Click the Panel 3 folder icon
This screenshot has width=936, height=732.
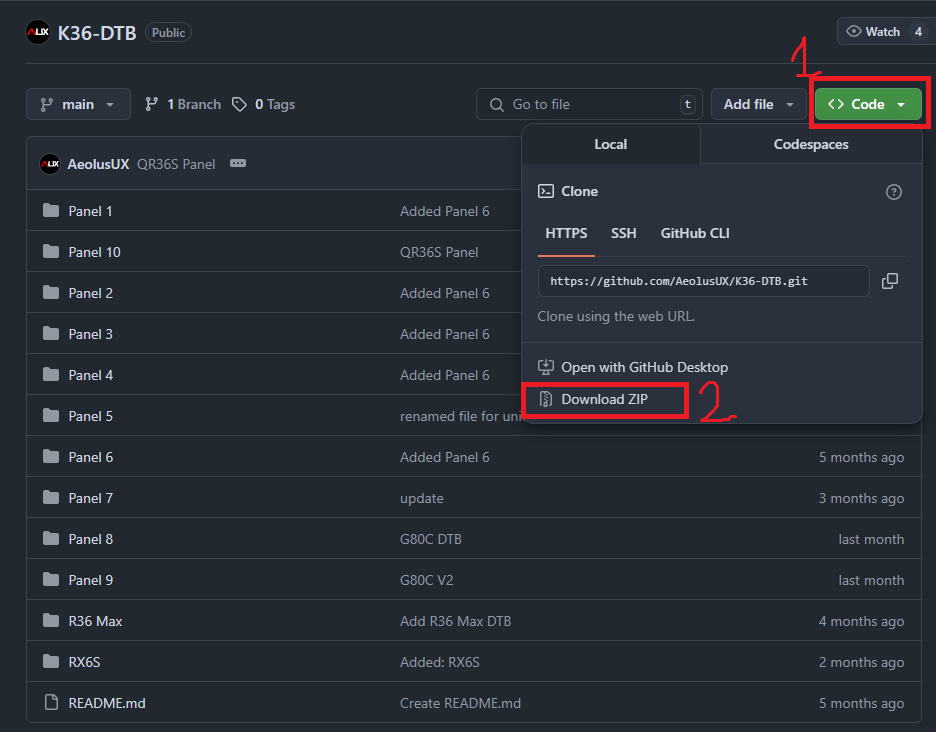[x=51, y=333]
